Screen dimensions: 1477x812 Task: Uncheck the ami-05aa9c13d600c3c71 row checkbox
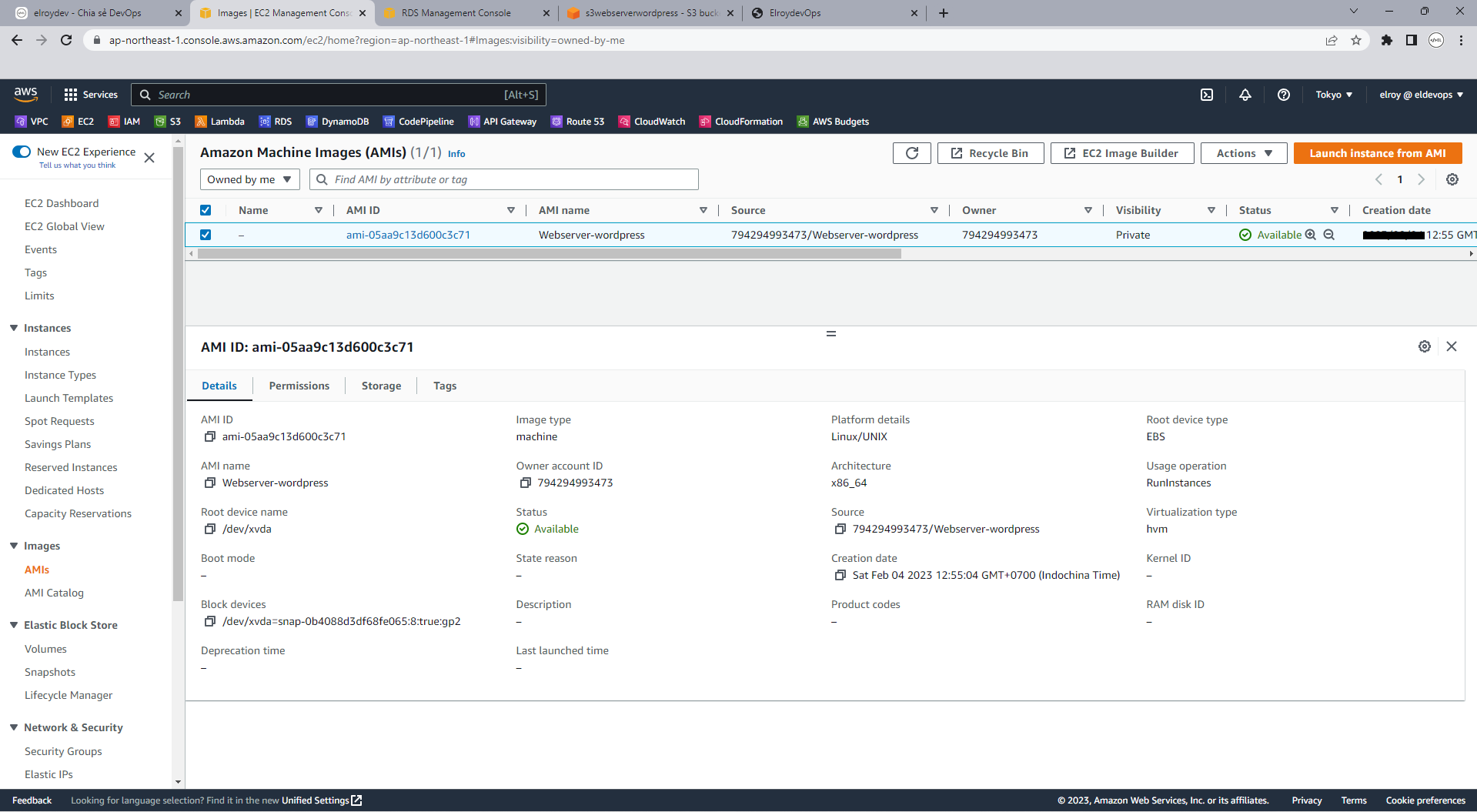(x=206, y=235)
